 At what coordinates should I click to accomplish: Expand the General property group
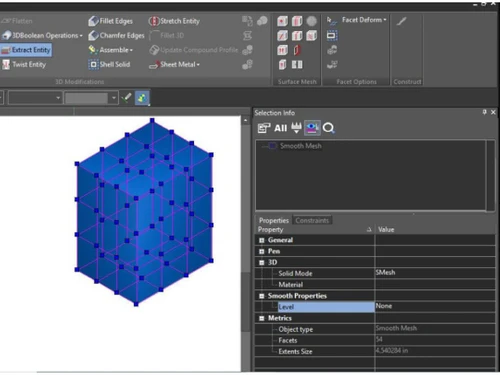coord(262,240)
